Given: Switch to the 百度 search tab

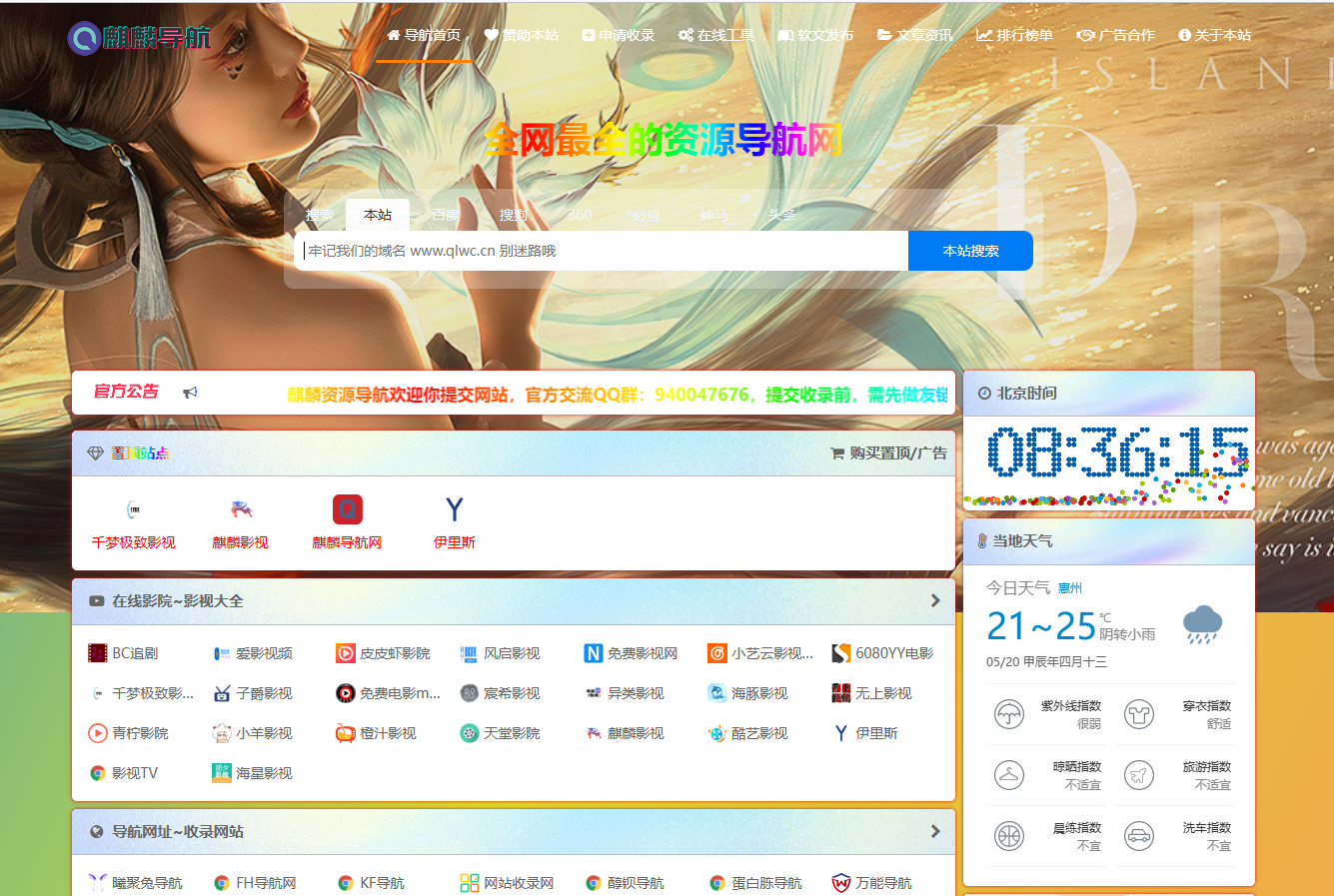Looking at the screenshot, I should [x=446, y=215].
